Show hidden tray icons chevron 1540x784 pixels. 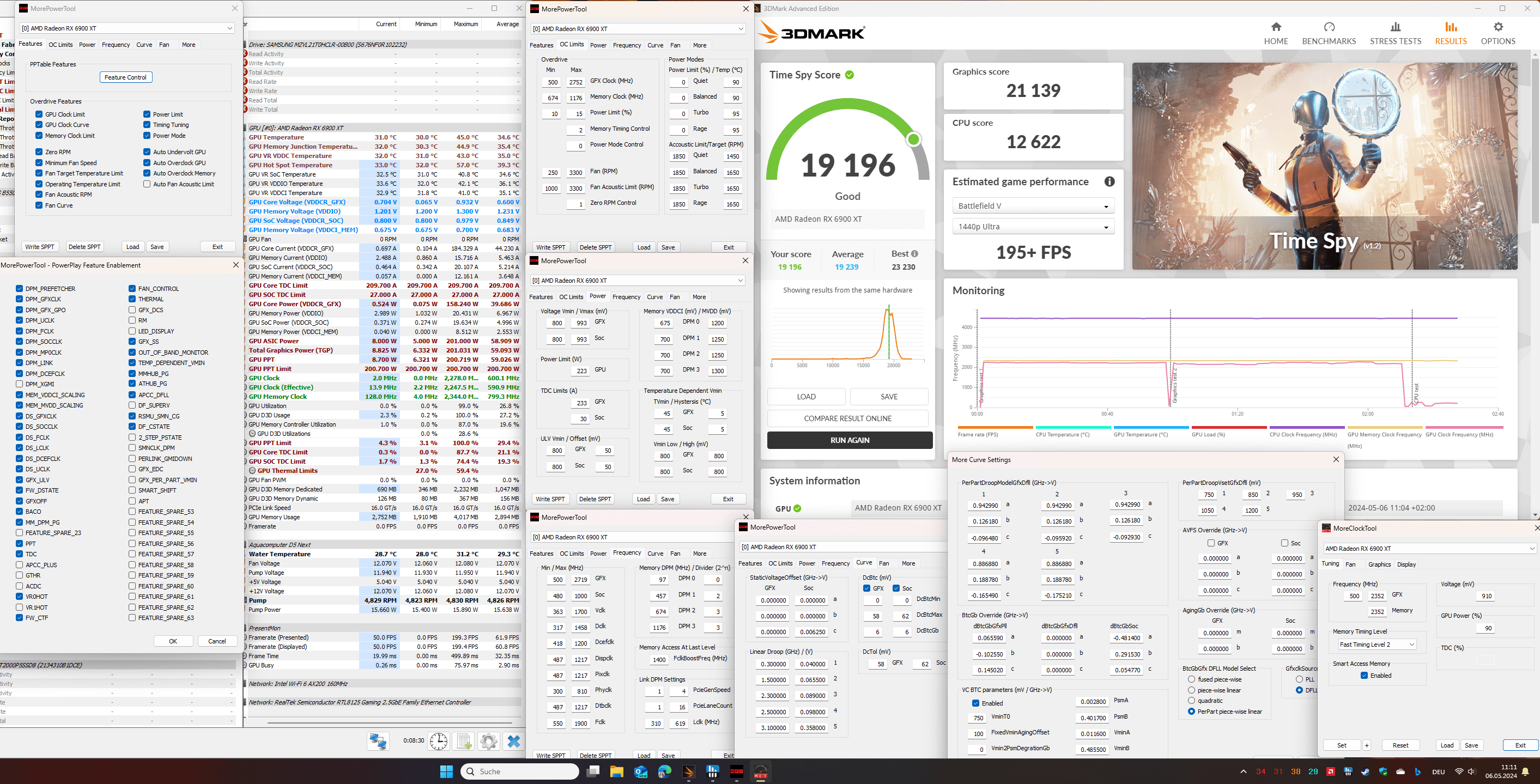click(x=1244, y=771)
